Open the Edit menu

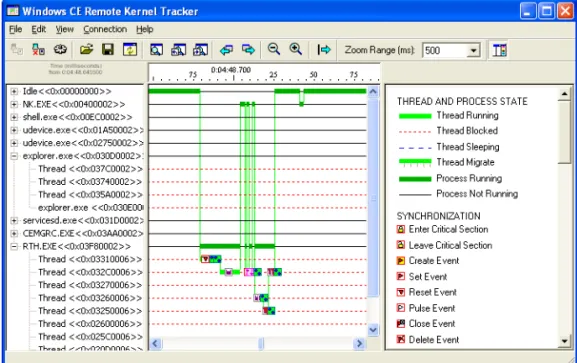(x=39, y=29)
